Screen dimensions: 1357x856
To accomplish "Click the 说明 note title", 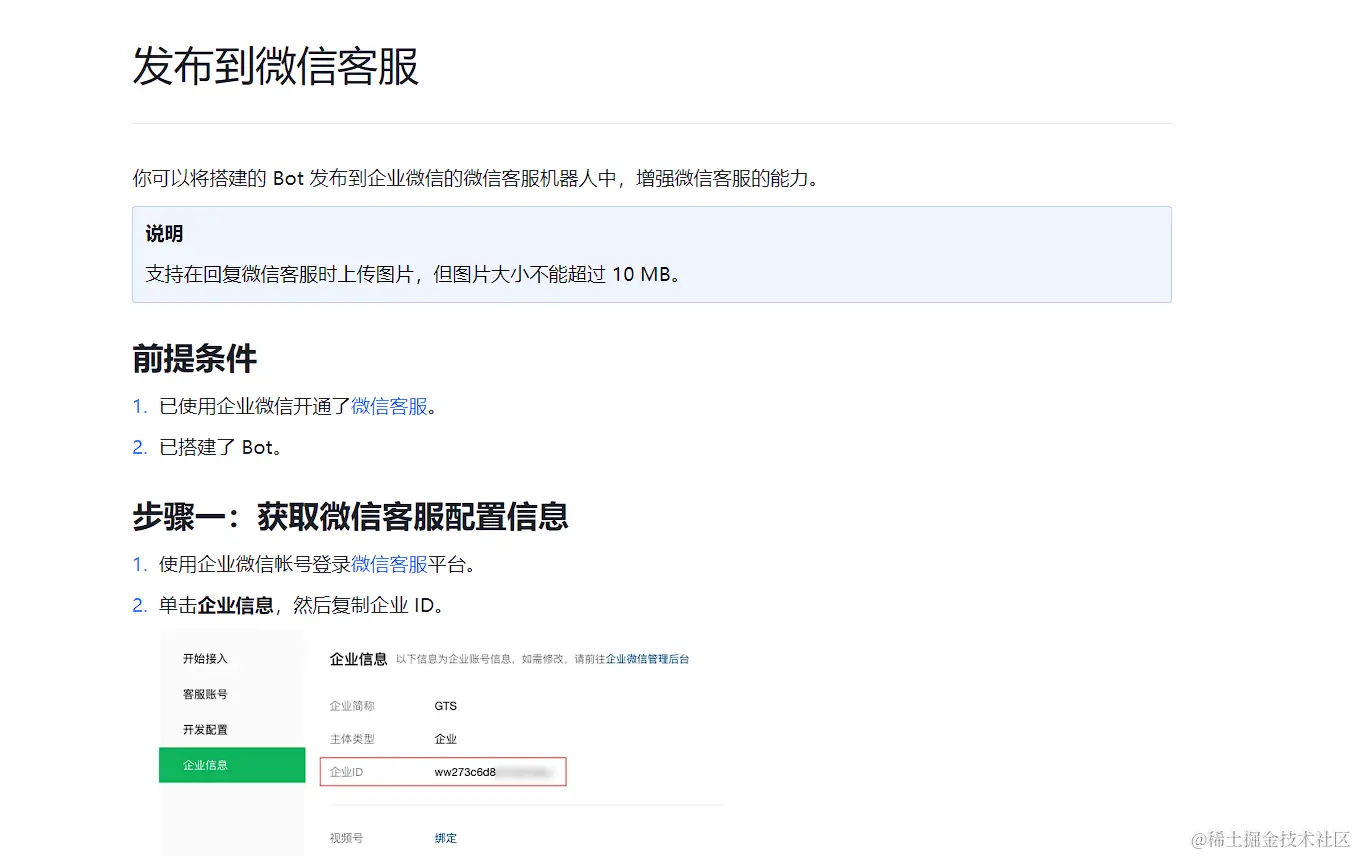I will tap(164, 234).
